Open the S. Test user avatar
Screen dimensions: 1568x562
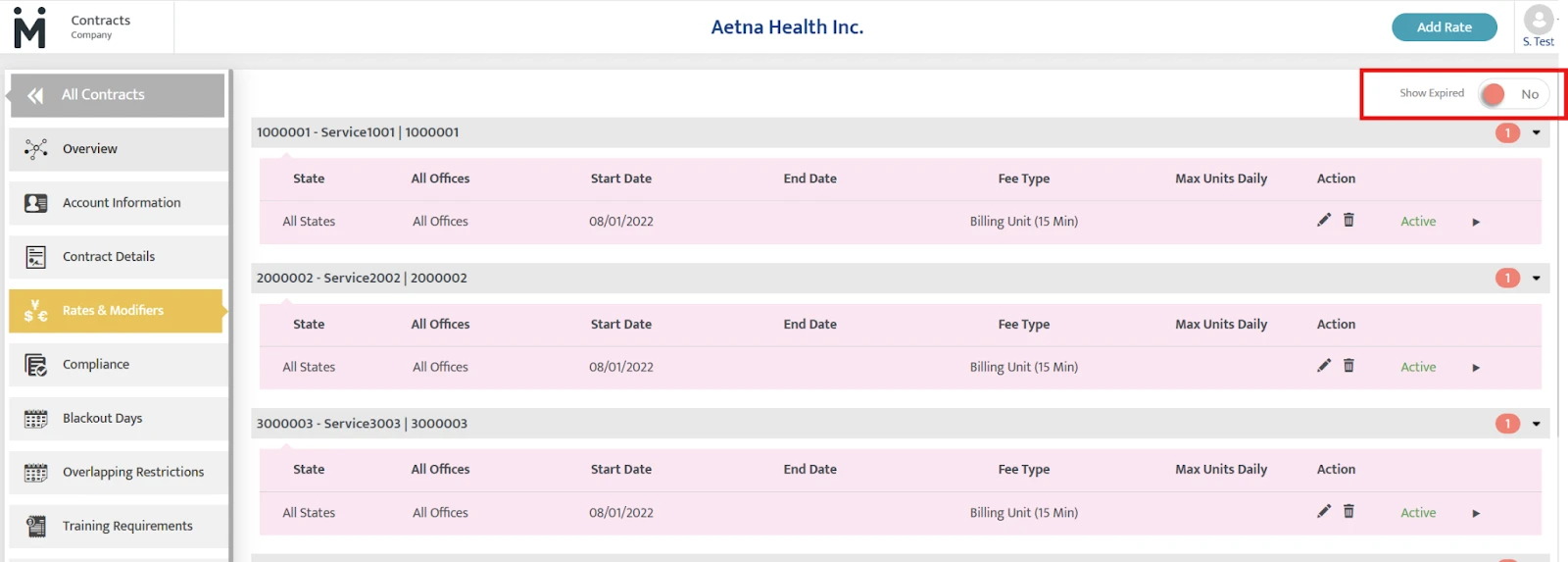coord(1538,21)
